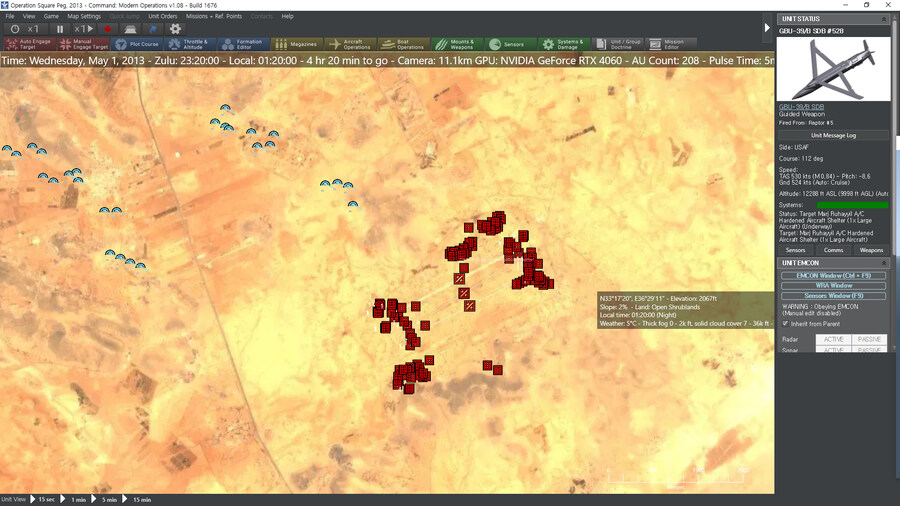
Task: Open the Help menu
Action: pyautogui.click(x=288, y=16)
